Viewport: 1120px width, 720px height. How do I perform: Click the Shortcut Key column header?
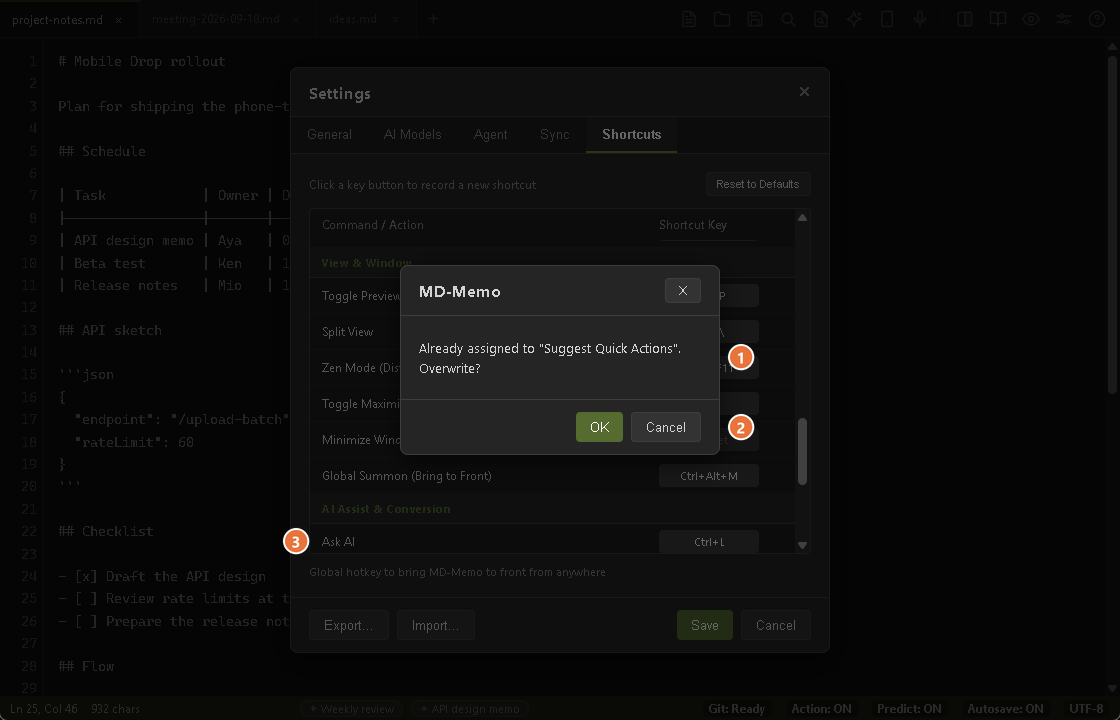pos(693,225)
